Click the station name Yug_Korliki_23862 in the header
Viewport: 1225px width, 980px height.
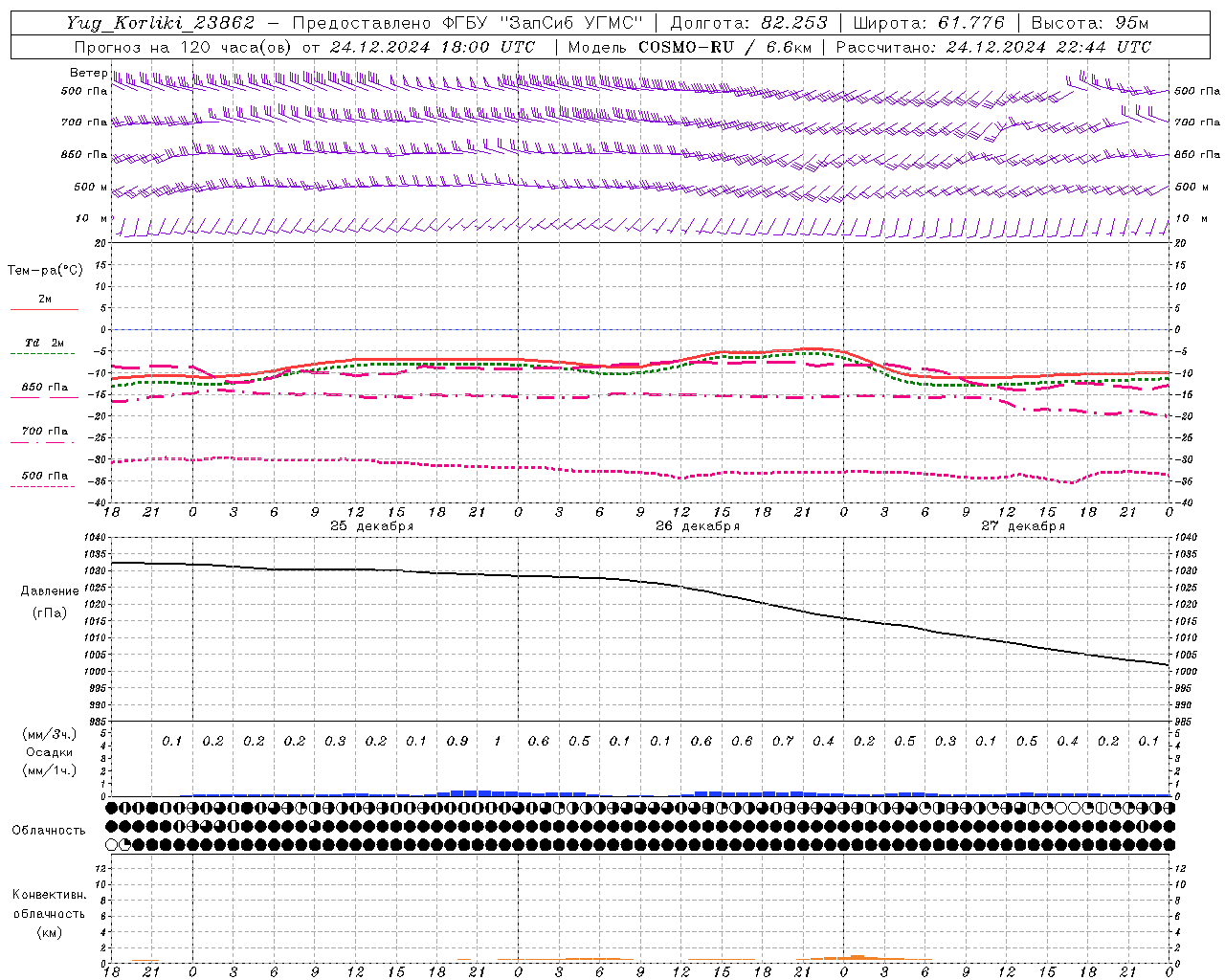pos(161,23)
